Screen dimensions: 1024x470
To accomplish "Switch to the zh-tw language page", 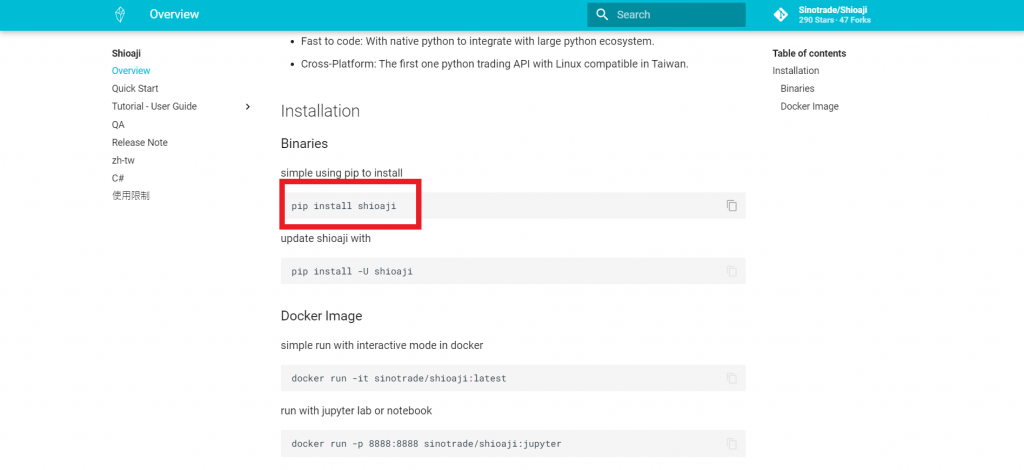I will pyautogui.click(x=123, y=160).
